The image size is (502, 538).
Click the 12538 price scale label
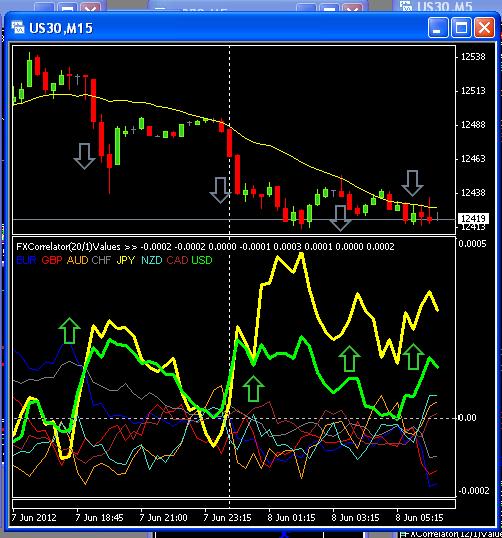click(x=473, y=57)
